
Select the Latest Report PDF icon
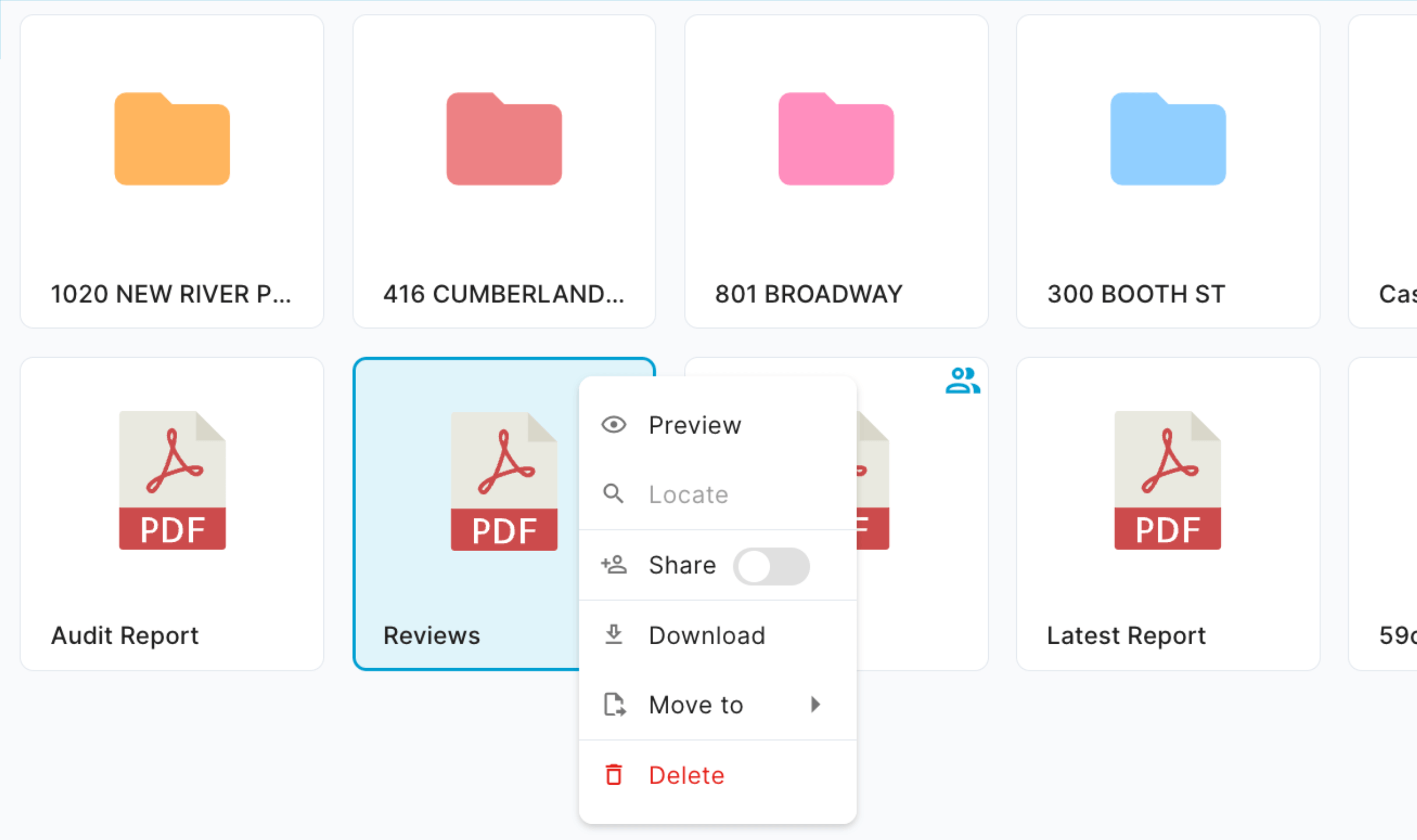1168,481
